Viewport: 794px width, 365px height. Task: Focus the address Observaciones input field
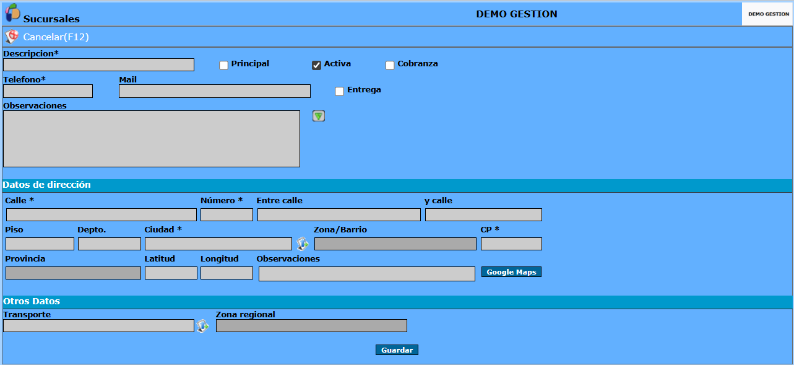pyautogui.click(x=367, y=274)
